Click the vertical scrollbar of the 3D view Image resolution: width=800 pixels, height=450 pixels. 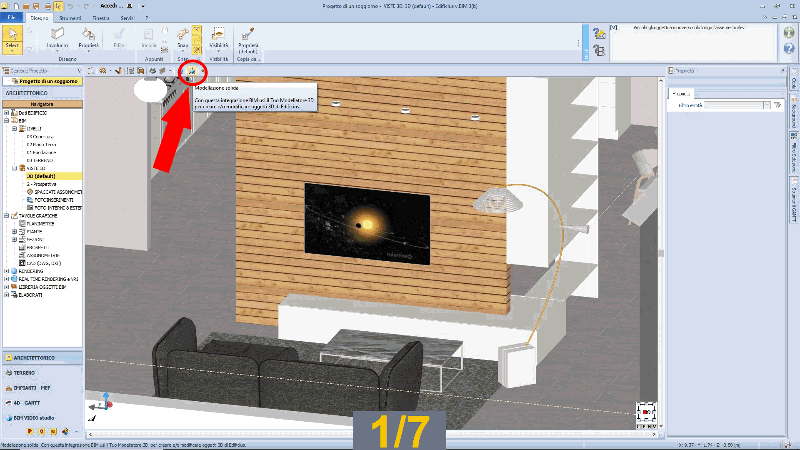(x=661, y=253)
